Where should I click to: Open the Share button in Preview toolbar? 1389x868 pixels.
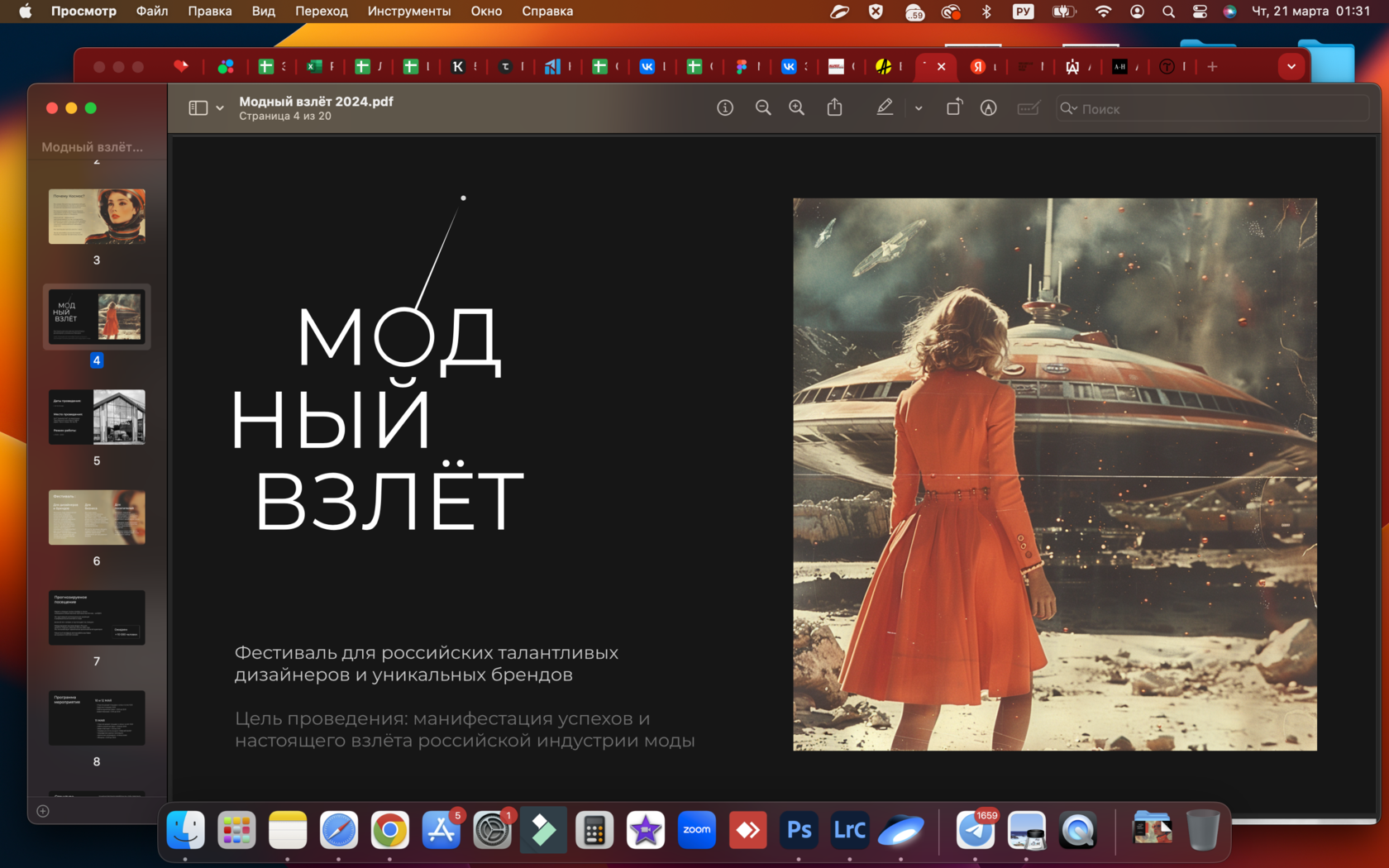835,107
